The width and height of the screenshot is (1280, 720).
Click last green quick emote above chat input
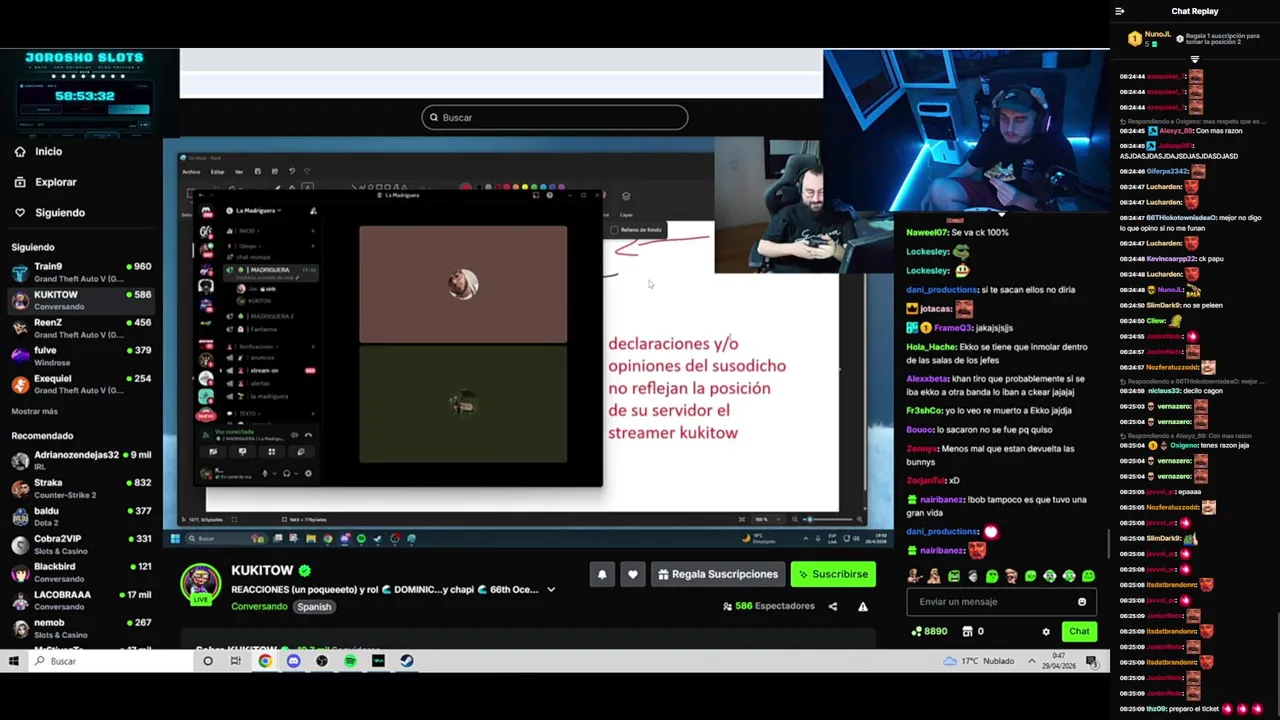pyautogui.click(x=1088, y=576)
